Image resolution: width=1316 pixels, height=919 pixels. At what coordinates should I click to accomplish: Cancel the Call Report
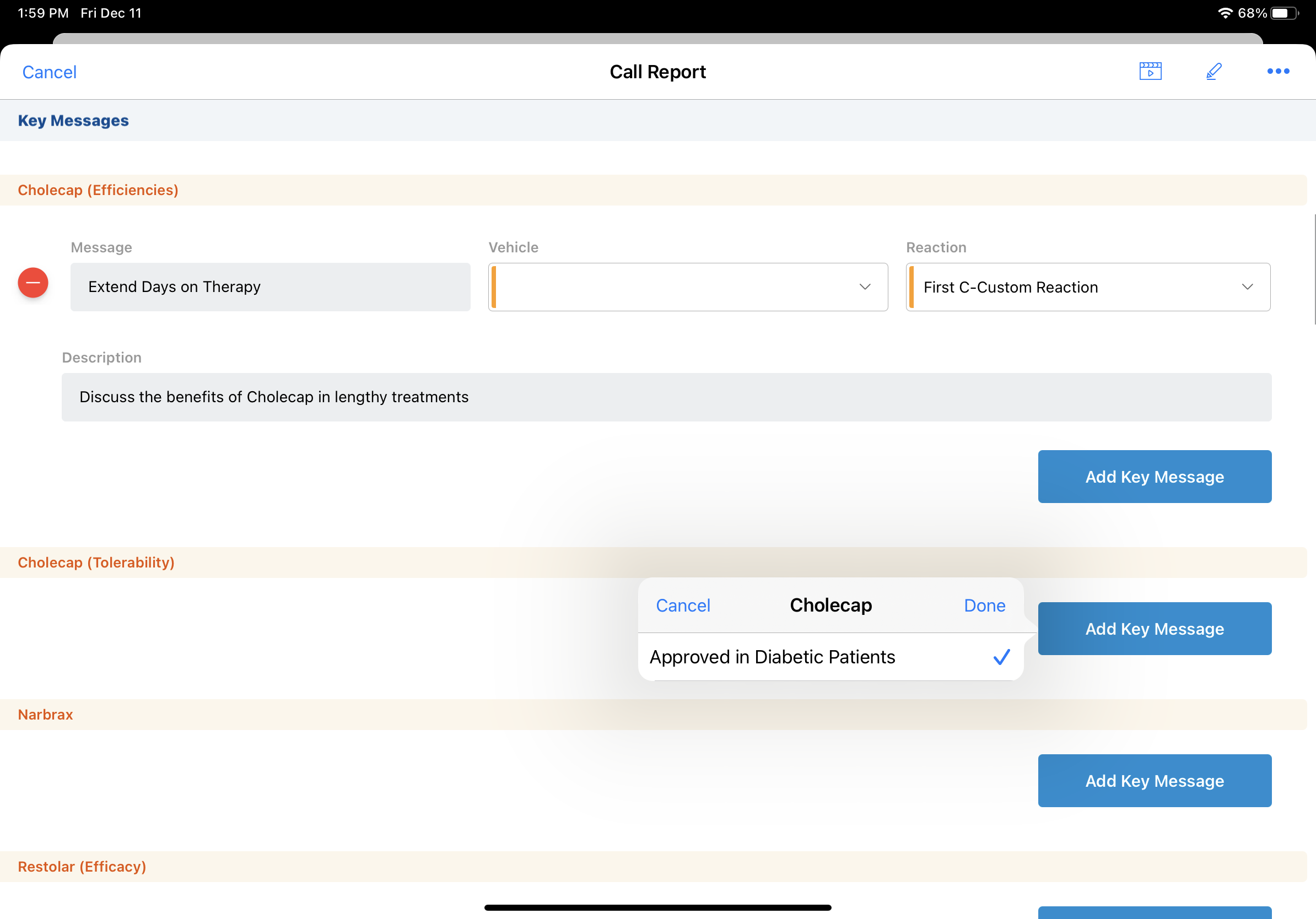click(x=49, y=72)
